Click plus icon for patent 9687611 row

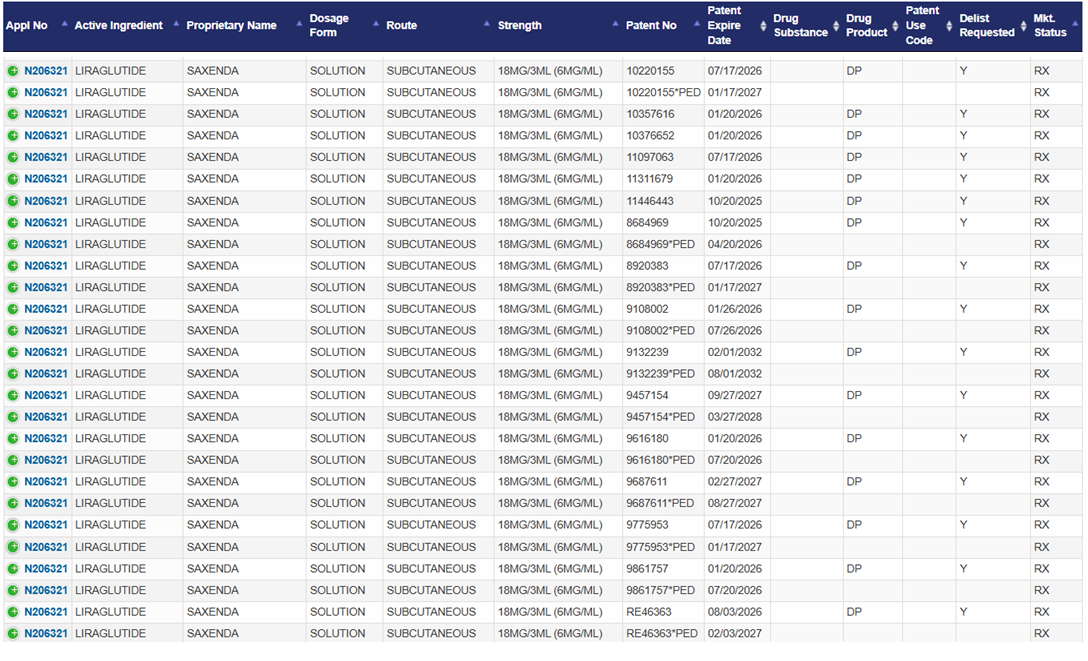click(x=13, y=482)
